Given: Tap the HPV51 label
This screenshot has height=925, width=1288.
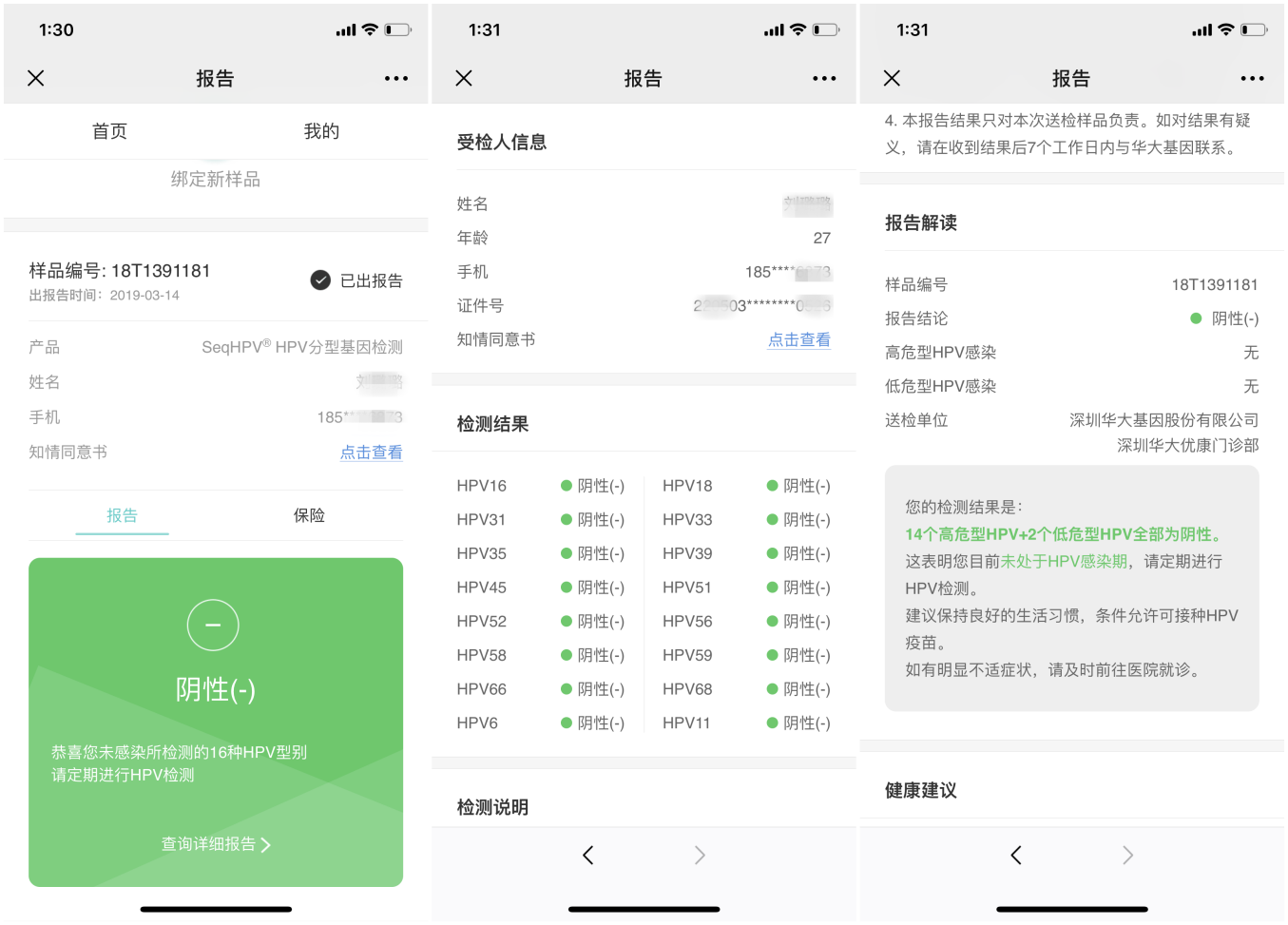Looking at the screenshot, I should [687, 588].
